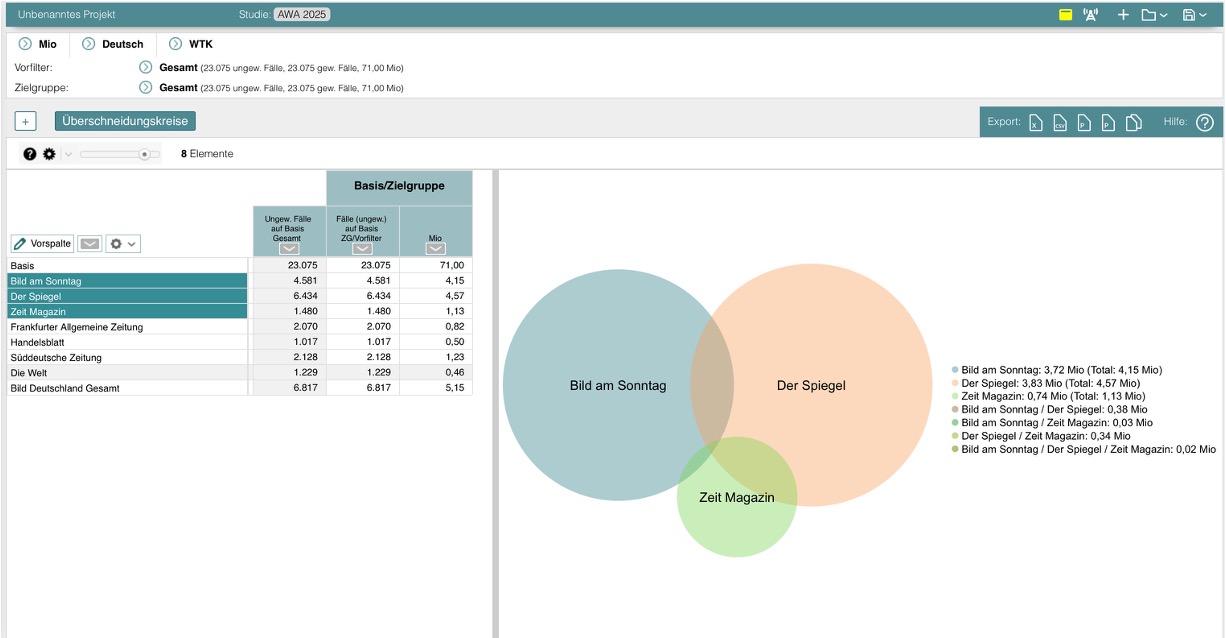This screenshot has width=1226, height=638.
Task: Expand the Zielgruppe Gesamt selector
Action: tap(145, 88)
